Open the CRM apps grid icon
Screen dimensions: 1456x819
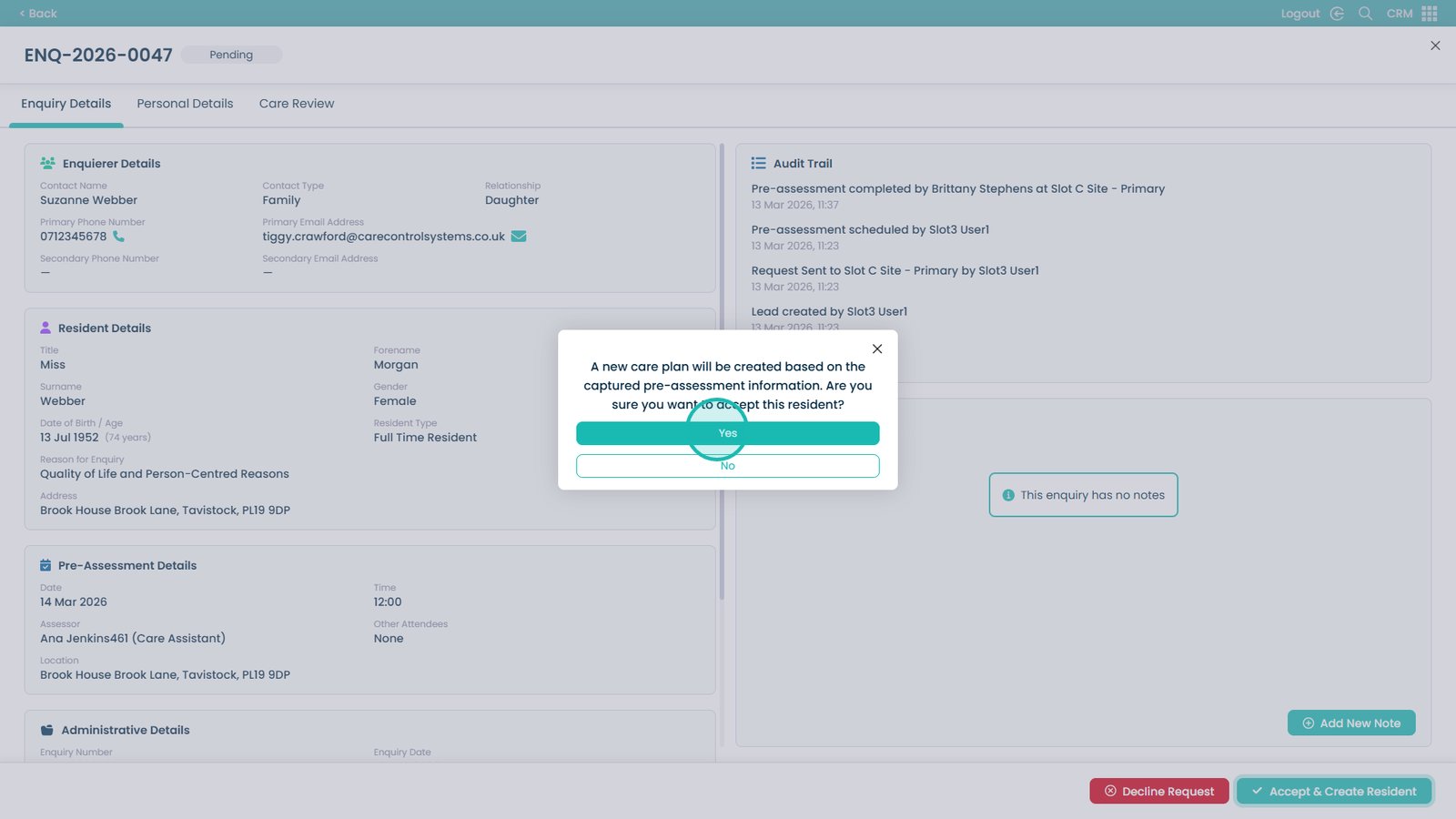pos(1430,14)
